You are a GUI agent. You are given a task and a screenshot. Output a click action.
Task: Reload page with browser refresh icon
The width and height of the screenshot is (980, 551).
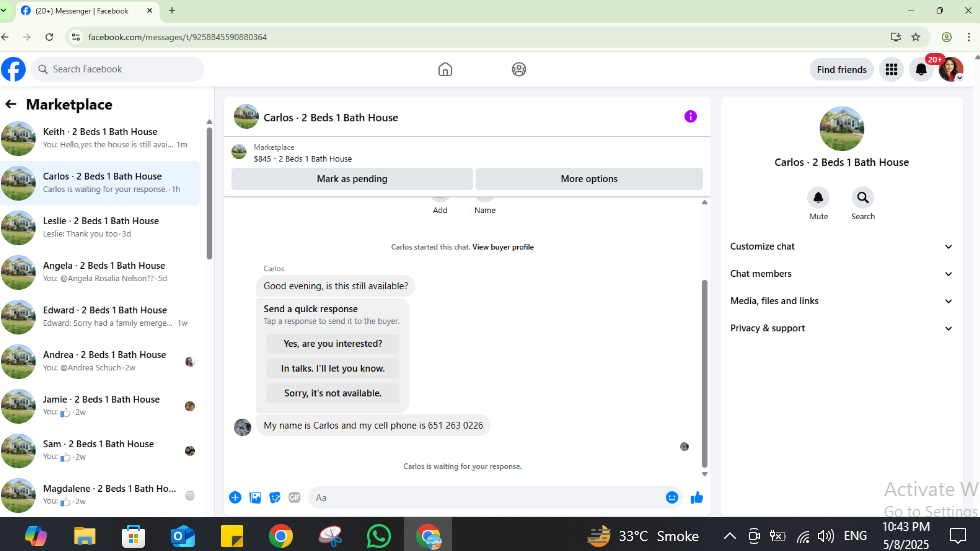pos(49,37)
